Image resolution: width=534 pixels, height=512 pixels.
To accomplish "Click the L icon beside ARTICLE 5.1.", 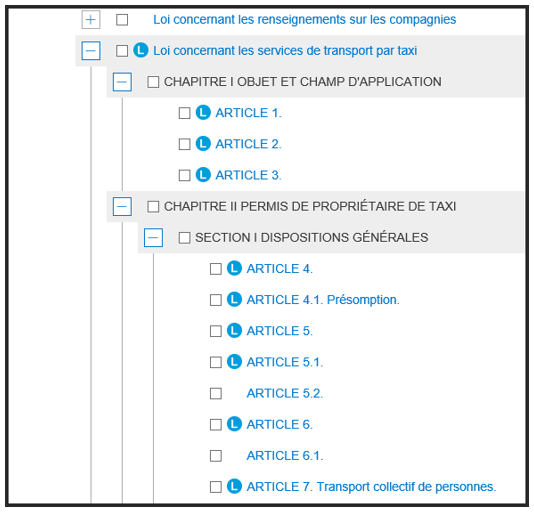I will click(234, 362).
